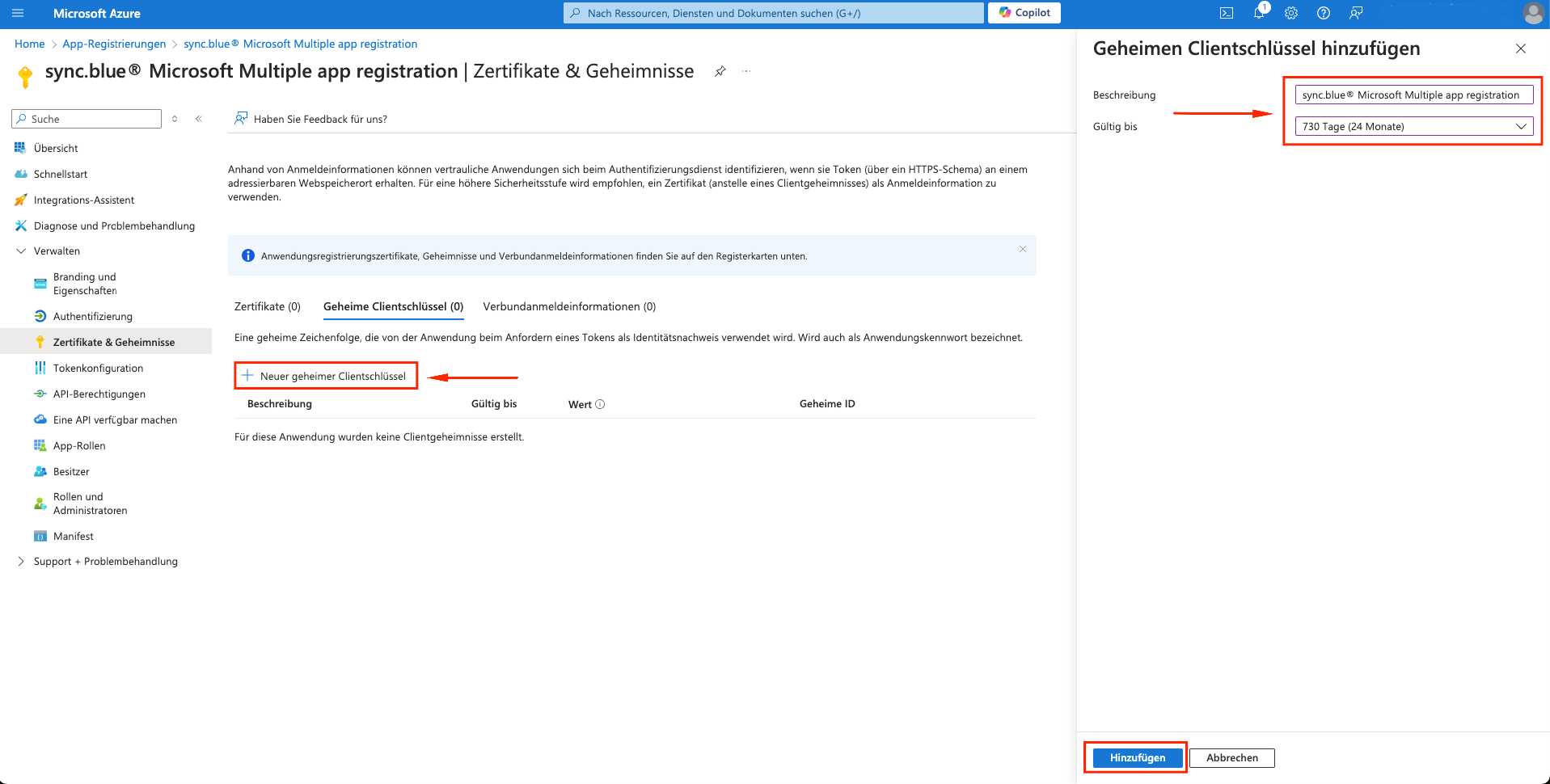Click Neuer geheimer Clientschlüssel

[326, 376]
